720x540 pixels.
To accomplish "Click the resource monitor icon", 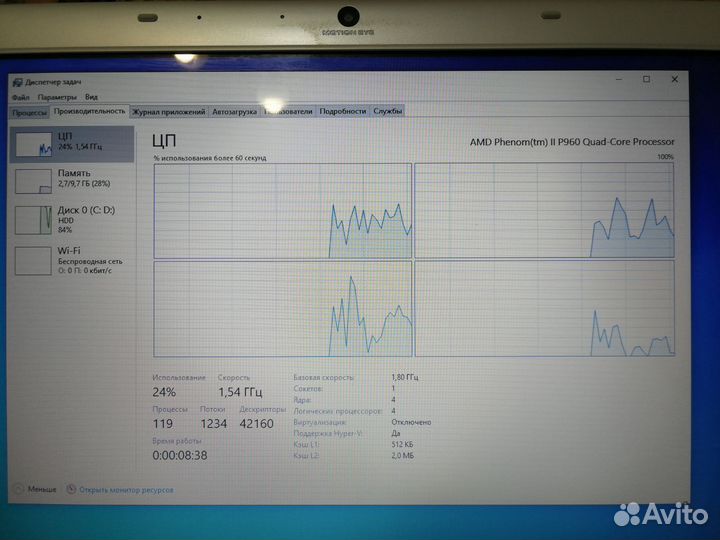I will click(71, 489).
